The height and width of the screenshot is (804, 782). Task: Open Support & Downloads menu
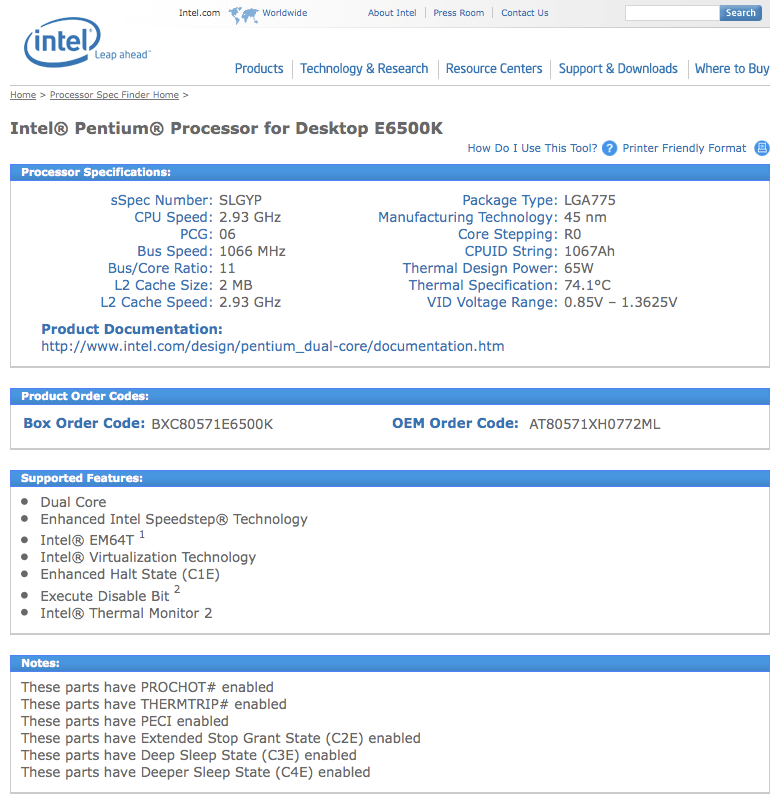point(618,69)
